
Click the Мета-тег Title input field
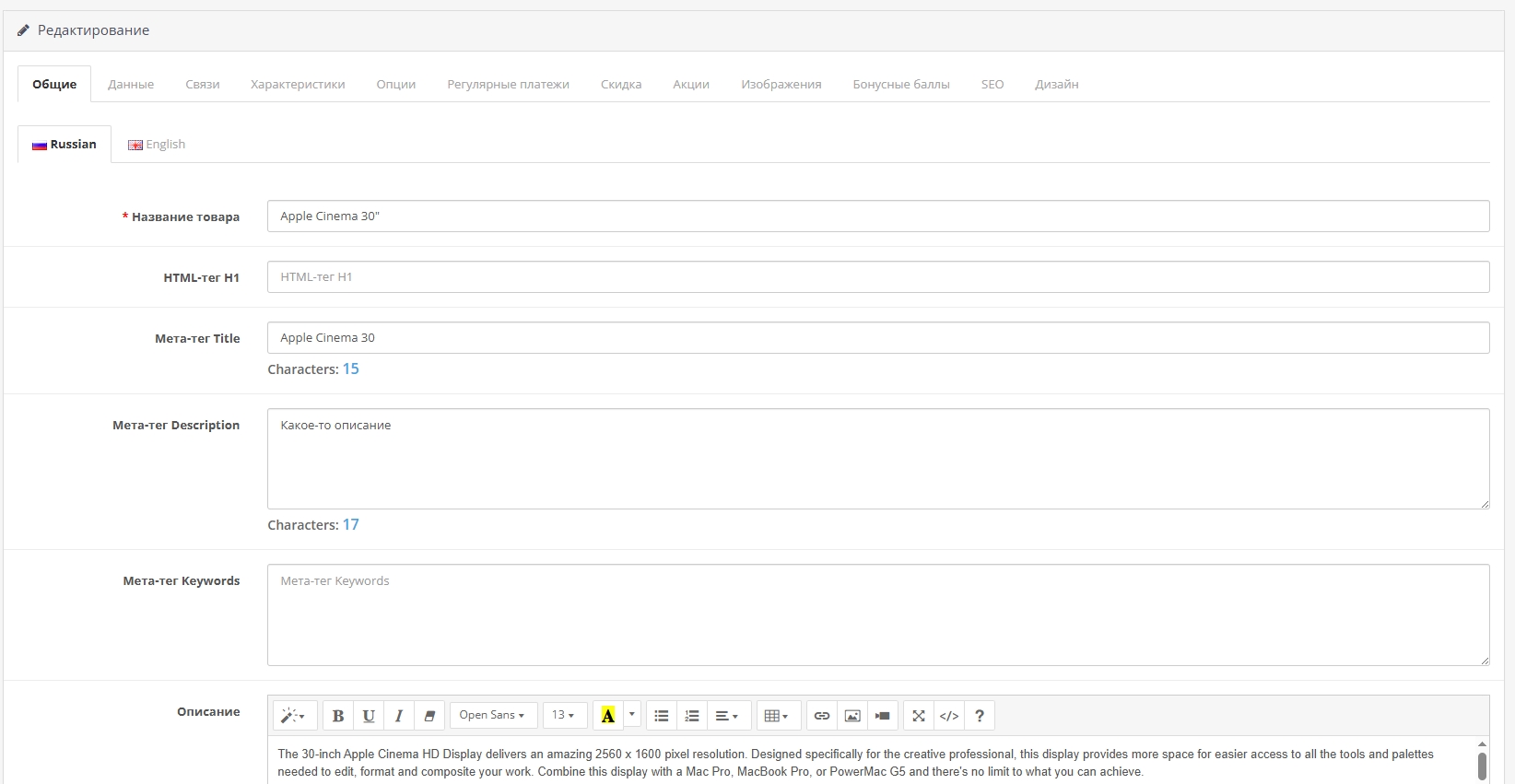pyautogui.click(x=878, y=338)
